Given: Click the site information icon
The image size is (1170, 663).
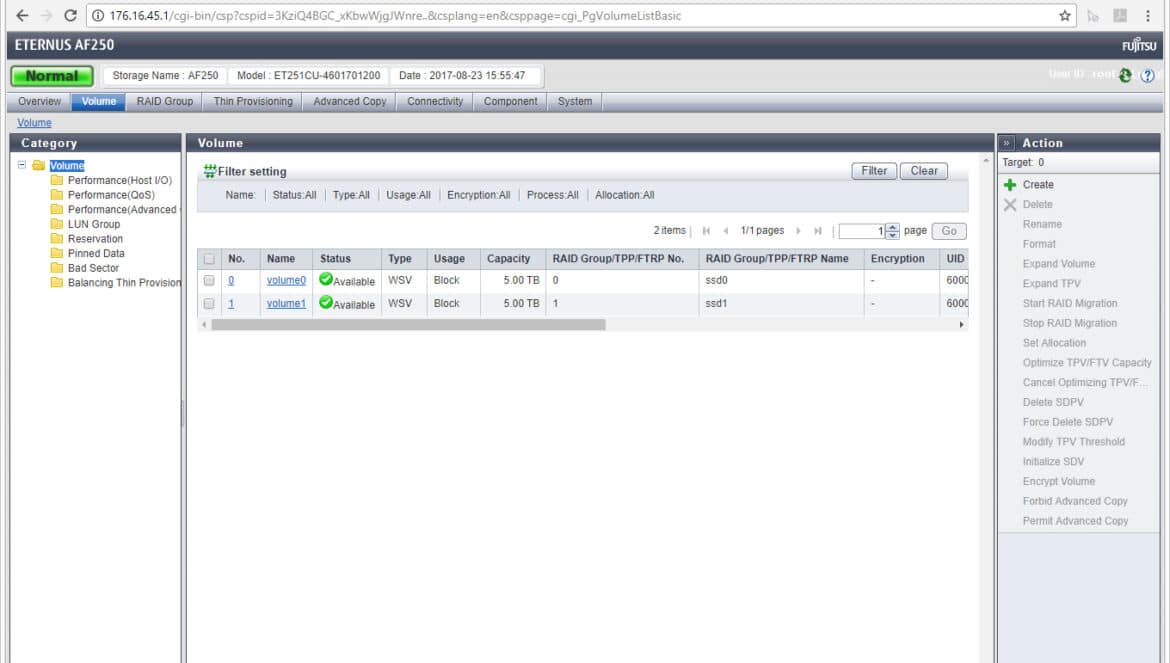Looking at the screenshot, I should (98, 16).
